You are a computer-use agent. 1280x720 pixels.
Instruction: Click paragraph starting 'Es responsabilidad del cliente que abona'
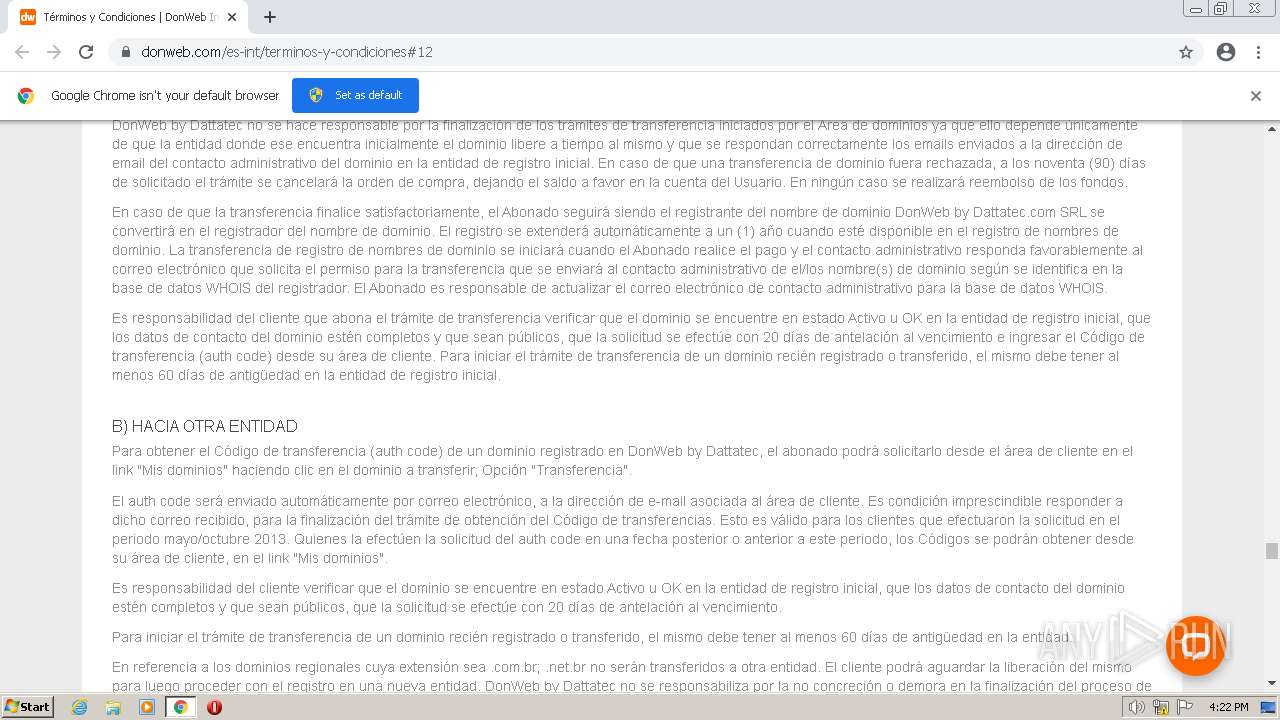[x=631, y=346]
